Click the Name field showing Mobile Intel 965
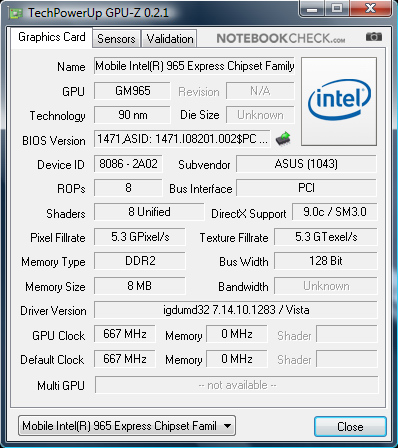 (x=194, y=66)
